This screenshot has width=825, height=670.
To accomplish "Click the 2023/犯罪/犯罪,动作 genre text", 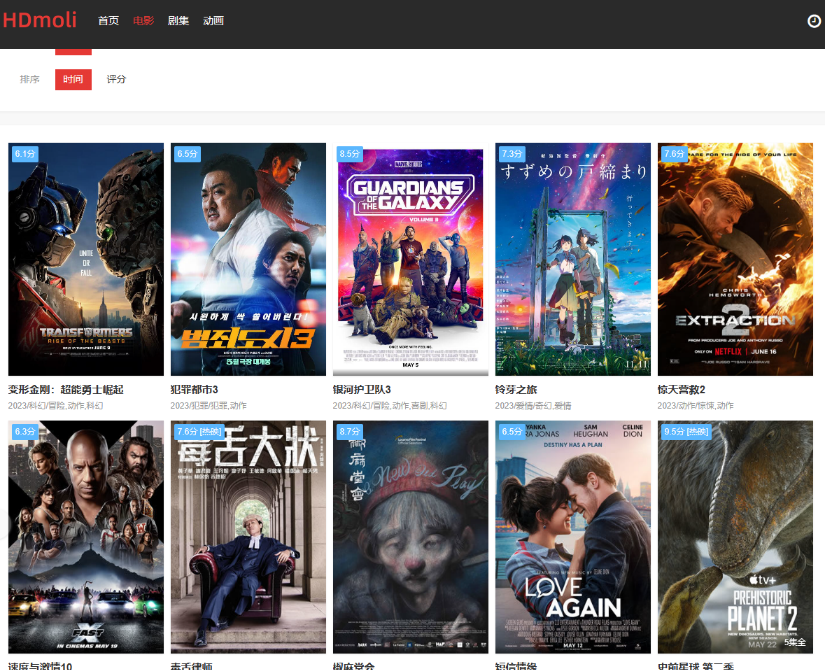I will click(208, 406).
